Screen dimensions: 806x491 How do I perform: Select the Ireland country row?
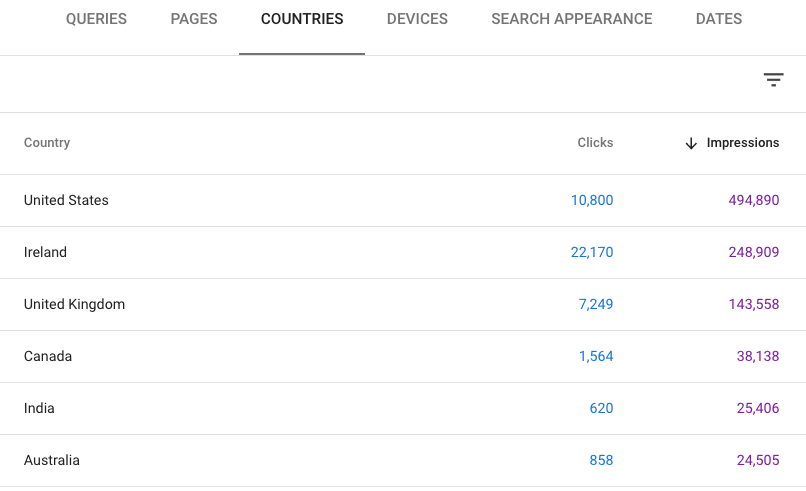click(x=45, y=252)
